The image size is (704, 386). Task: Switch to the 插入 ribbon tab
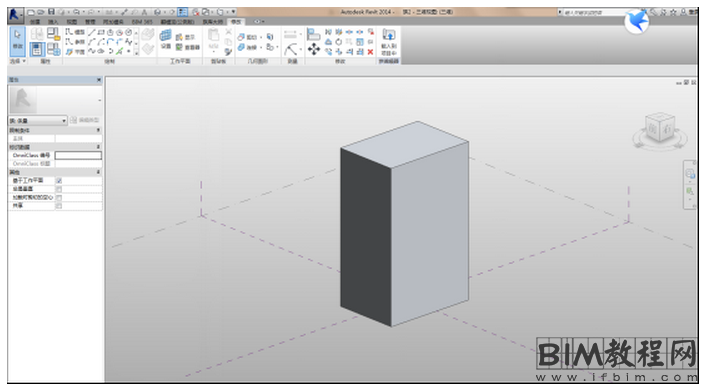click(x=53, y=22)
